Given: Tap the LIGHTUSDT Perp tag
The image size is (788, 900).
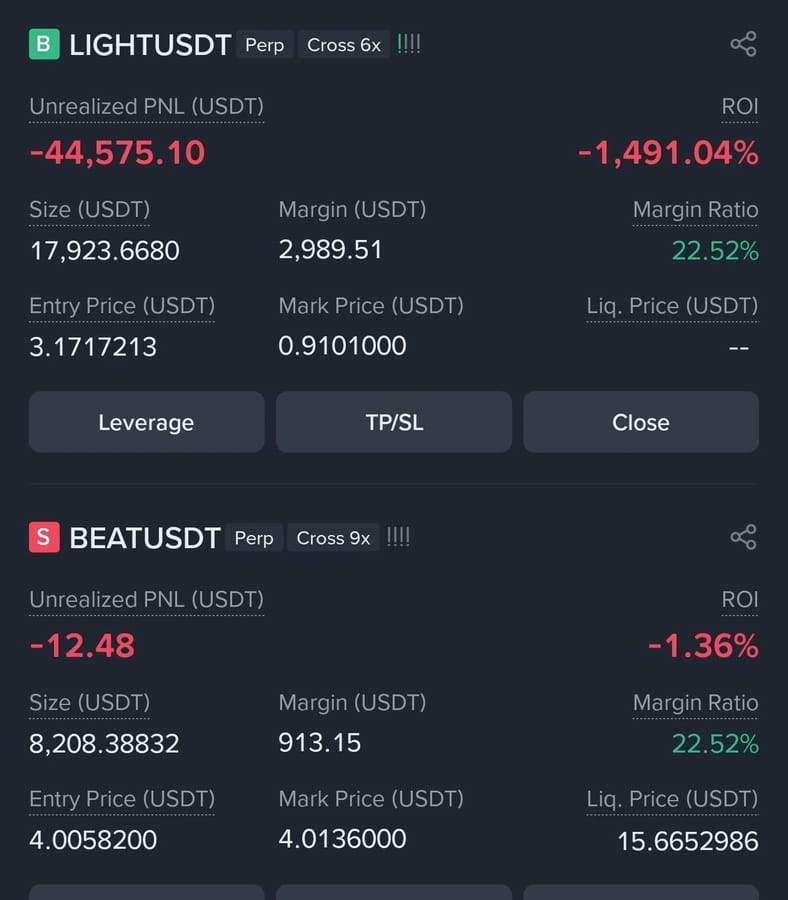Looking at the screenshot, I should (x=265, y=45).
